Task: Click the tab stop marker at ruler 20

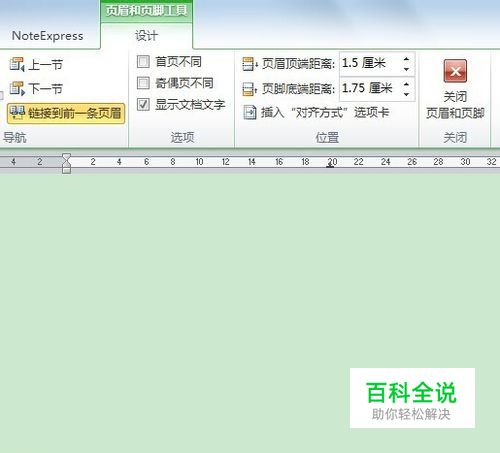Action: 330,166
